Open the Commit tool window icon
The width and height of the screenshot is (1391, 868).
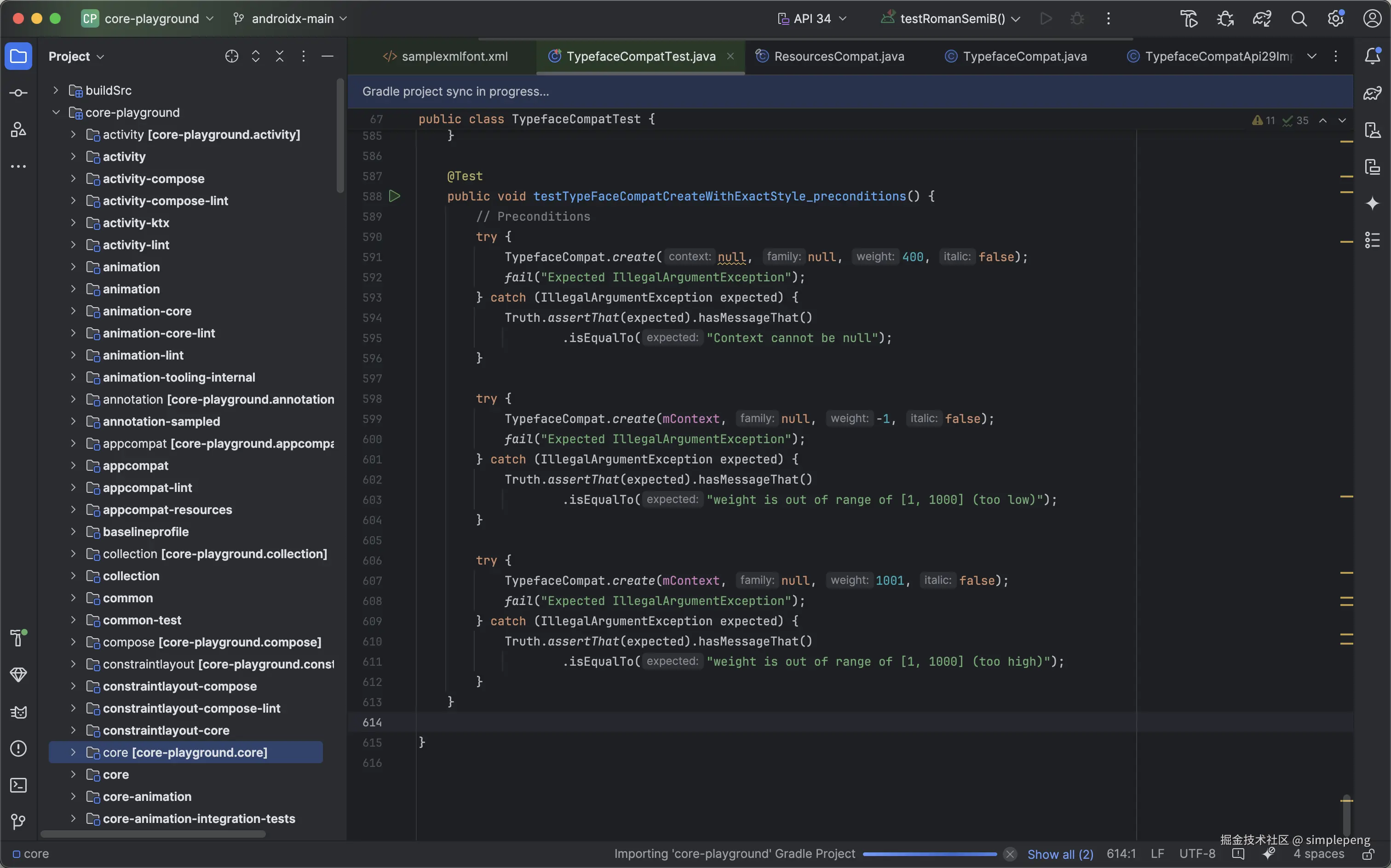[18, 93]
